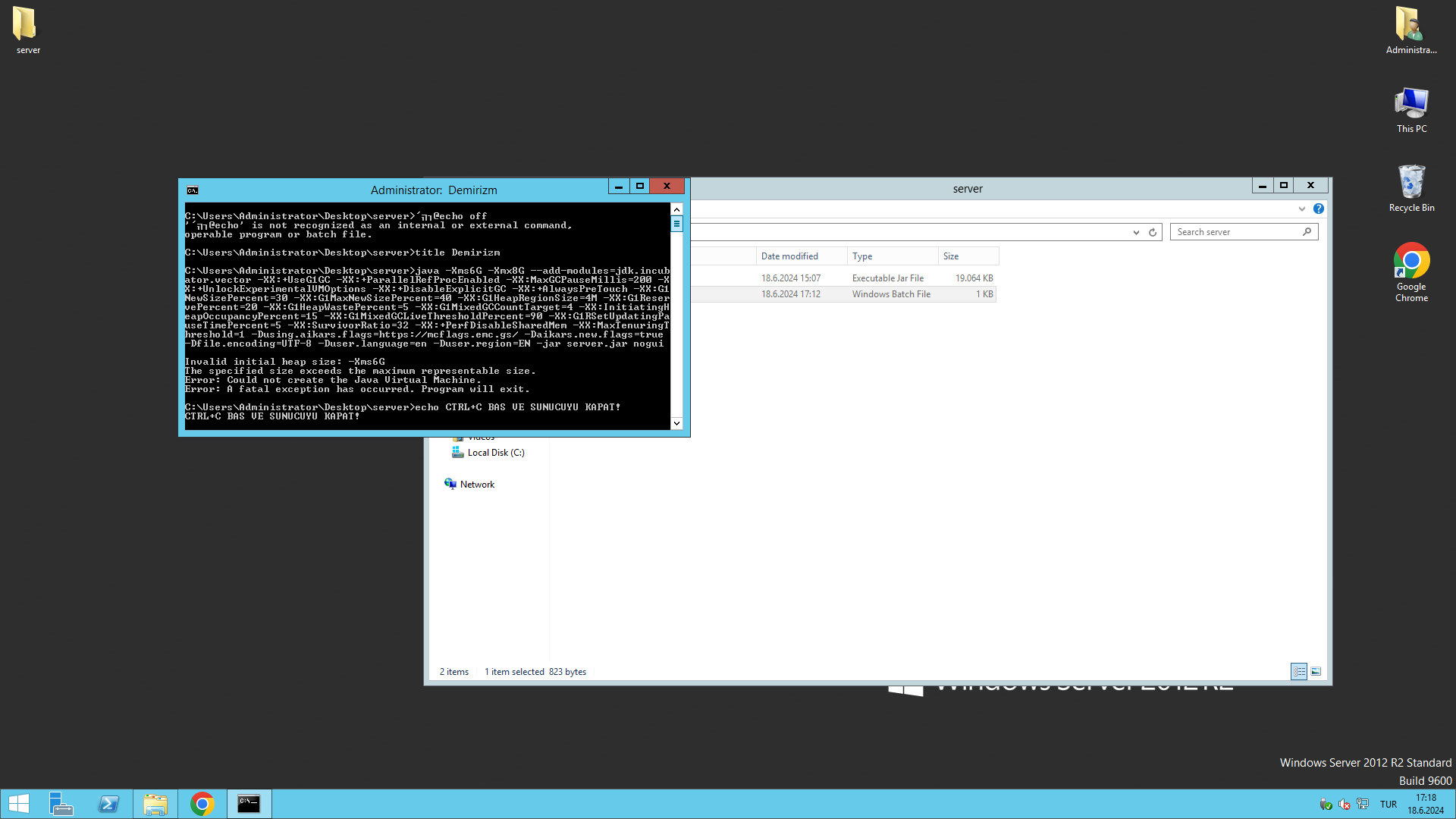Screen dimensions: 1456x819
Task: Switch to large icons view toggle
Action: click(x=1316, y=672)
